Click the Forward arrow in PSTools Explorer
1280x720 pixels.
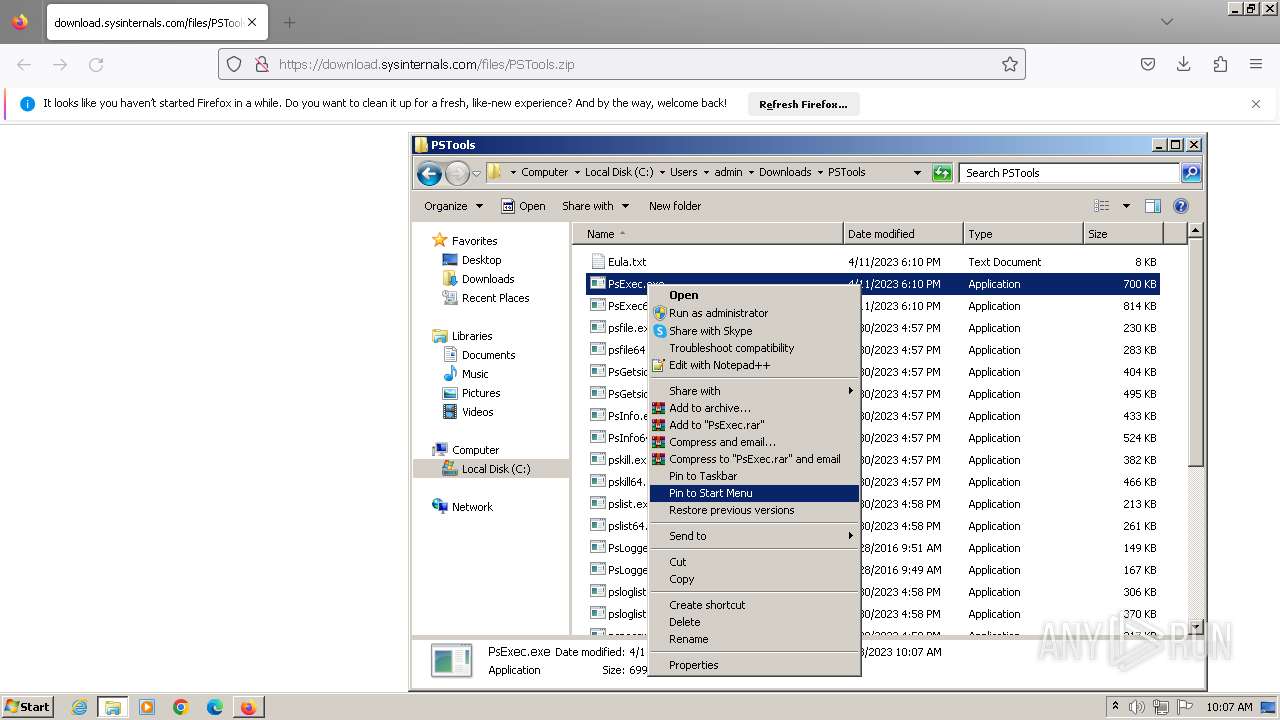pos(457,173)
